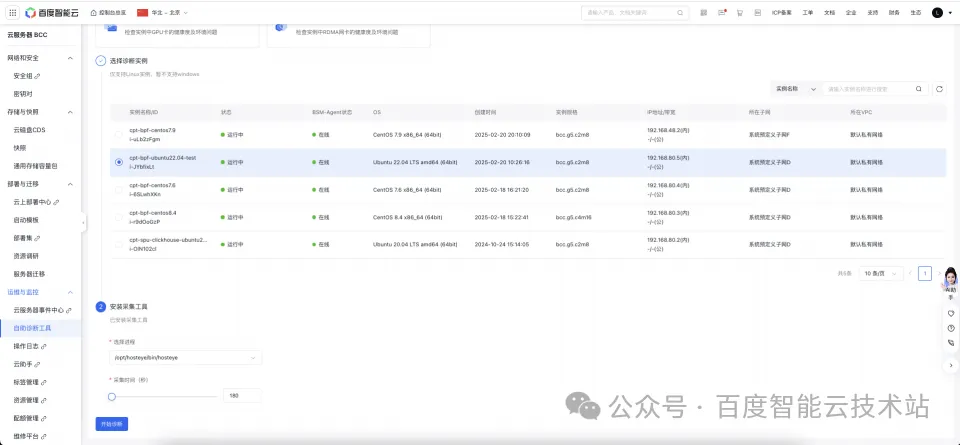Collapse the 网络和安全 sidebar group
The image size is (960, 445).
[70, 58]
